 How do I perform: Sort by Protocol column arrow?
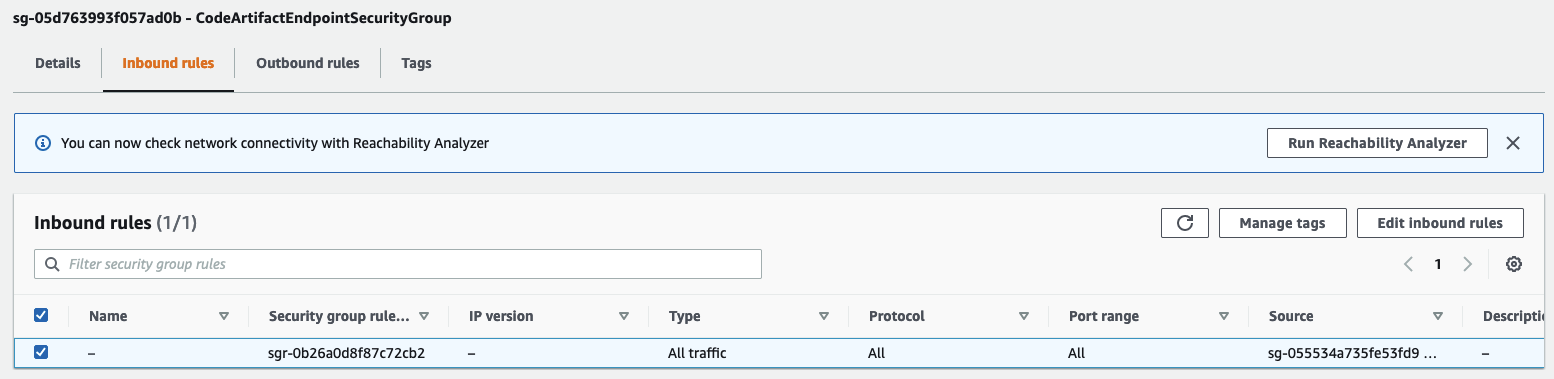(x=1024, y=316)
